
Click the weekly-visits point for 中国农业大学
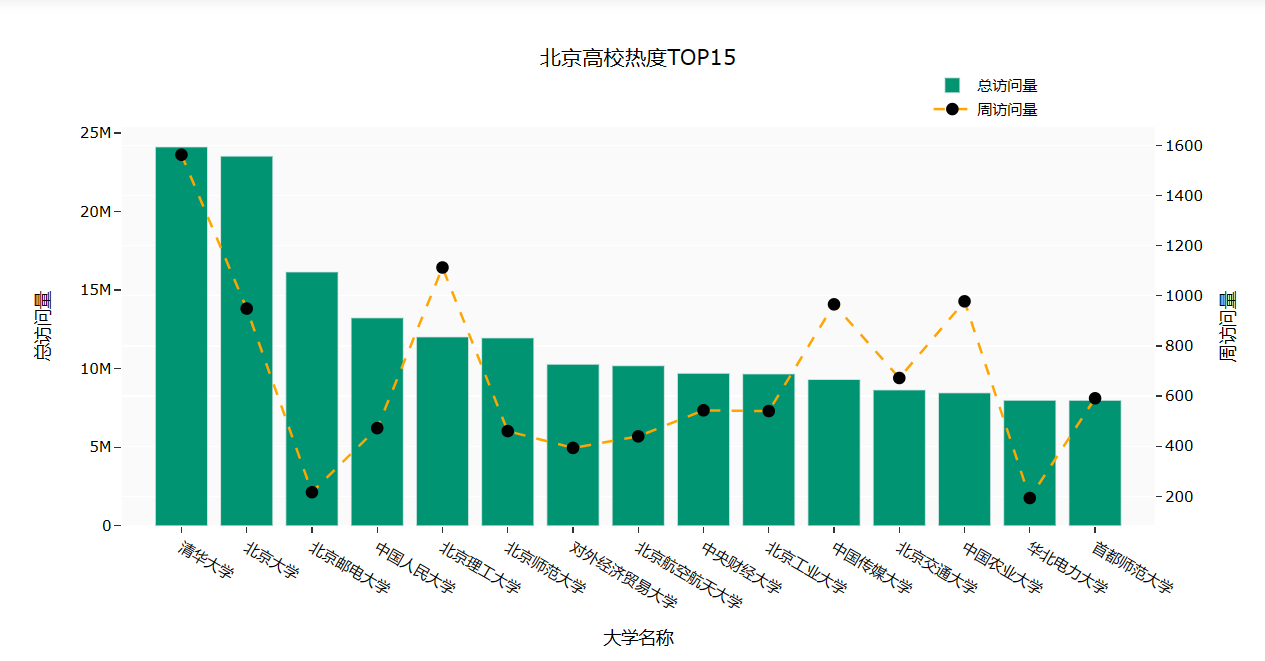pyautogui.click(x=964, y=301)
